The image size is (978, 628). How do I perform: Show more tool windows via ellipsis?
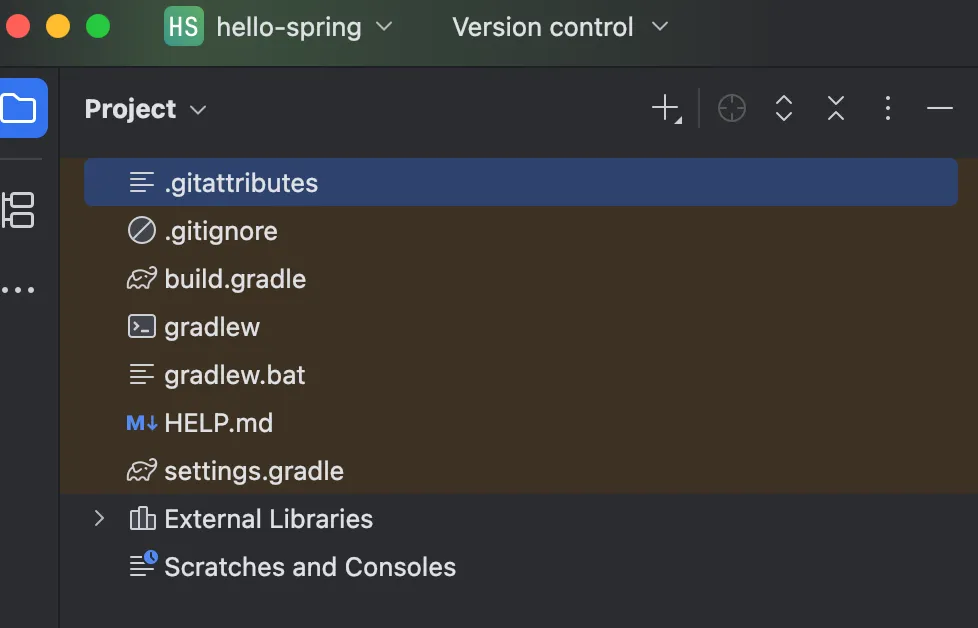click(x=18, y=290)
